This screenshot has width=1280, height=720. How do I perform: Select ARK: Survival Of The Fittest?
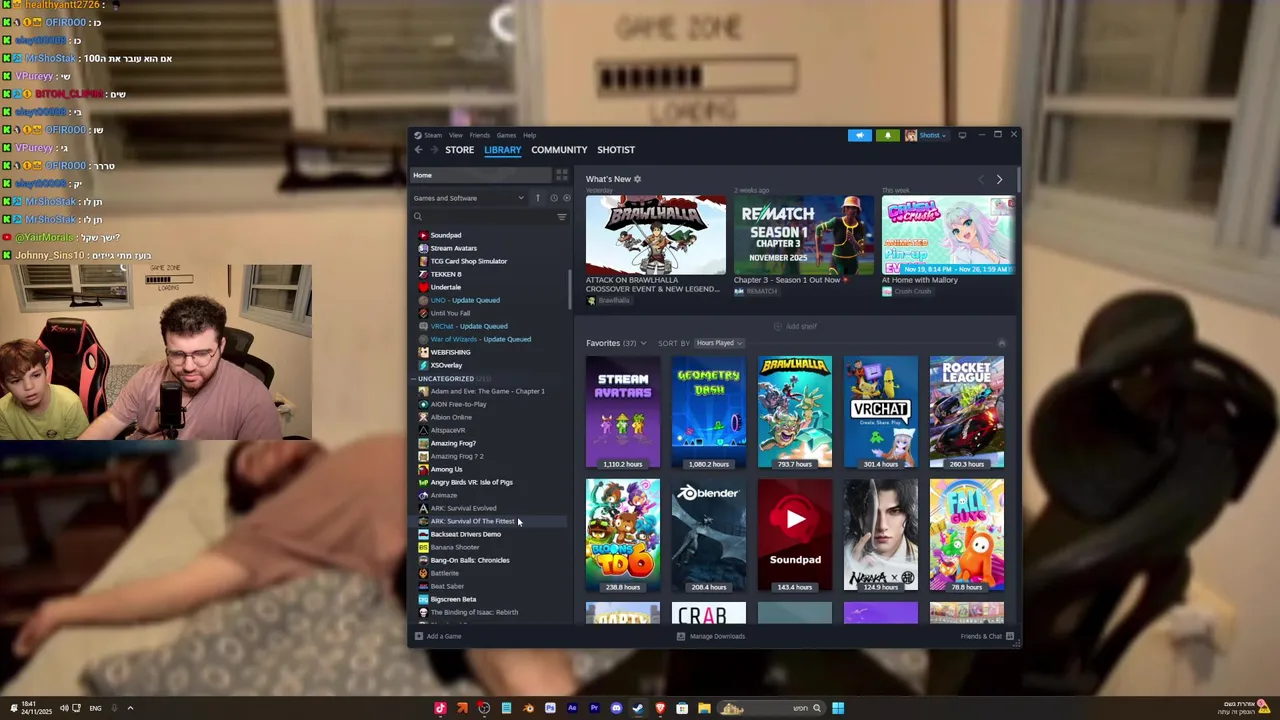click(x=472, y=521)
